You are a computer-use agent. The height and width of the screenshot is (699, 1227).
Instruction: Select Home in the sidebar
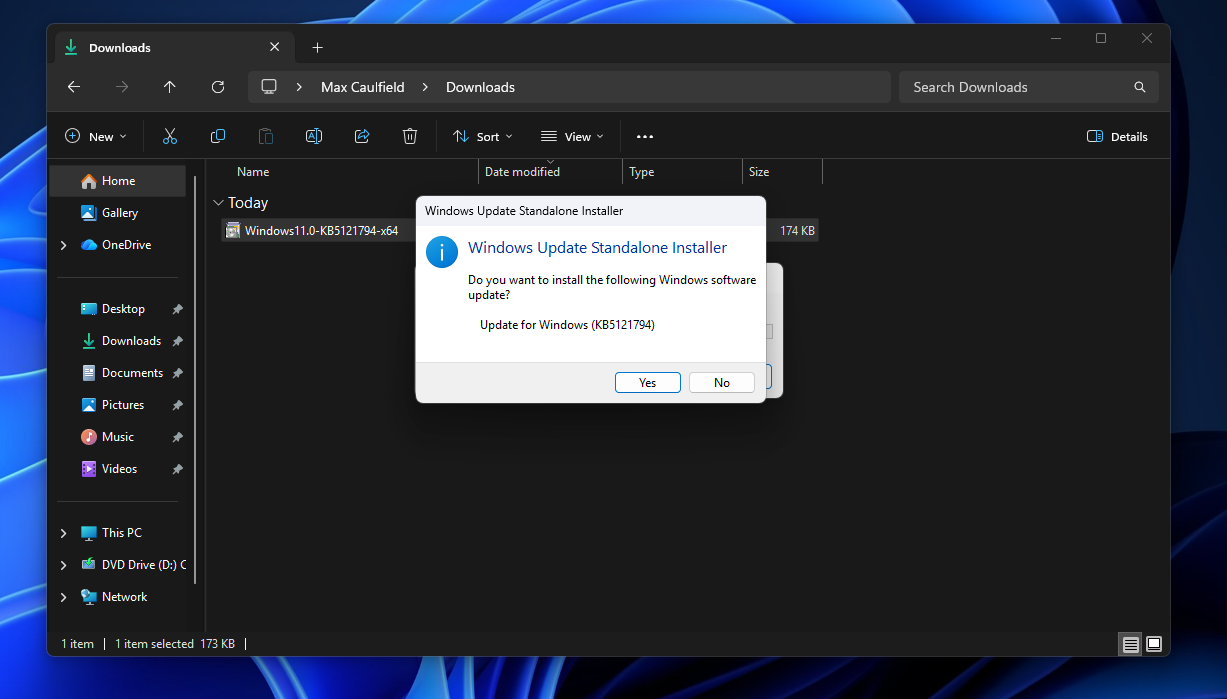pyautogui.click(x=118, y=181)
